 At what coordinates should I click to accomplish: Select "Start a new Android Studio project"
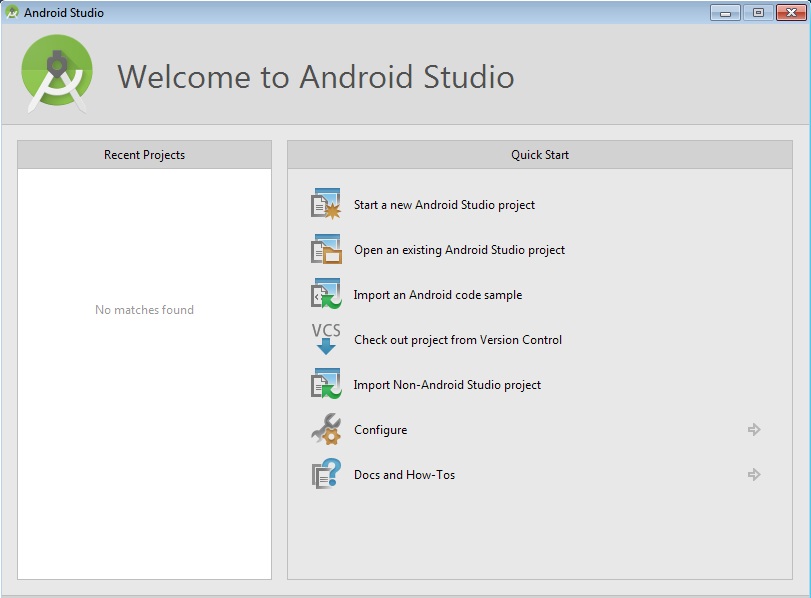(x=444, y=205)
